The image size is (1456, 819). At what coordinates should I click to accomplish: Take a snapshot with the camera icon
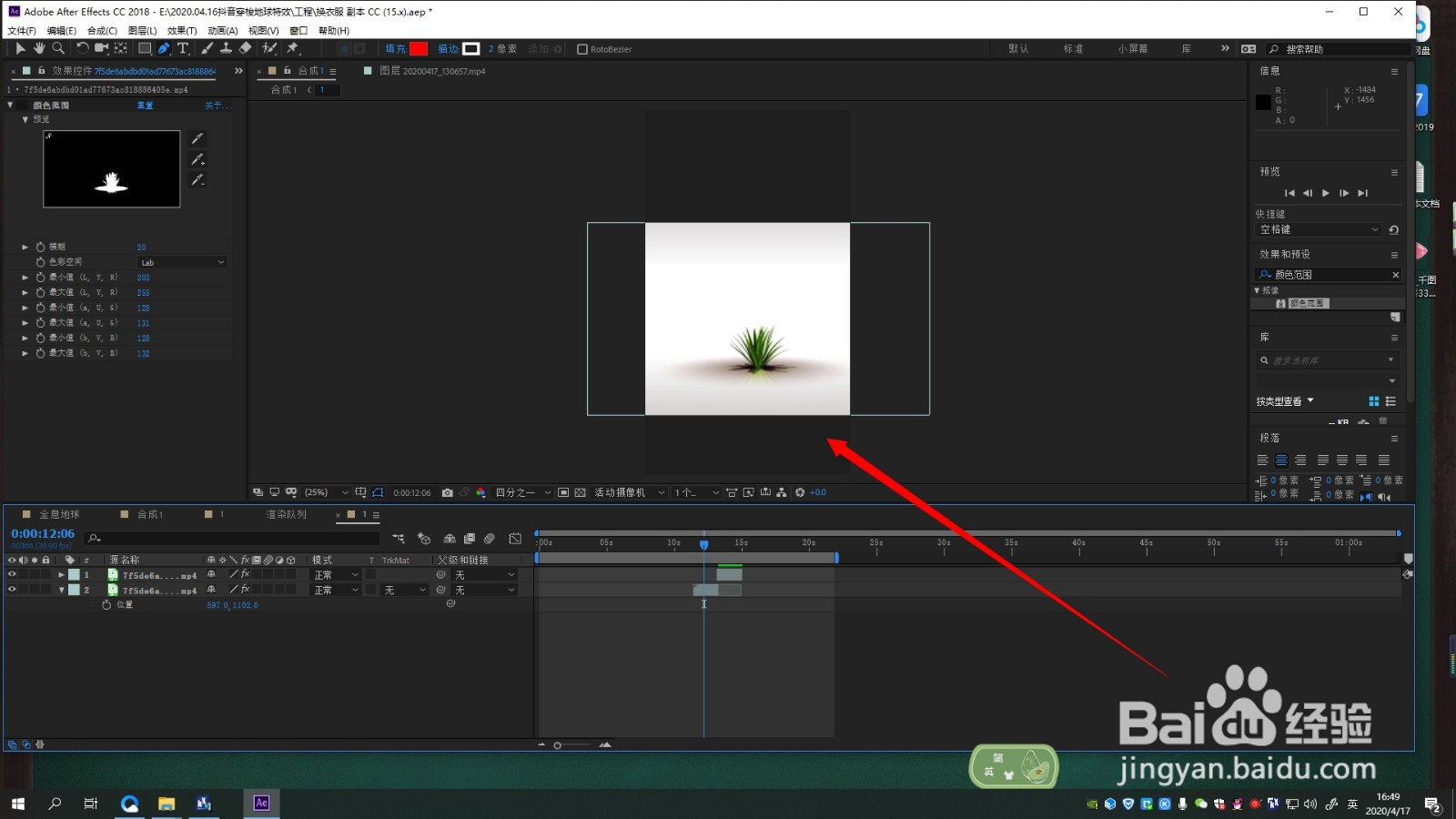coord(447,492)
